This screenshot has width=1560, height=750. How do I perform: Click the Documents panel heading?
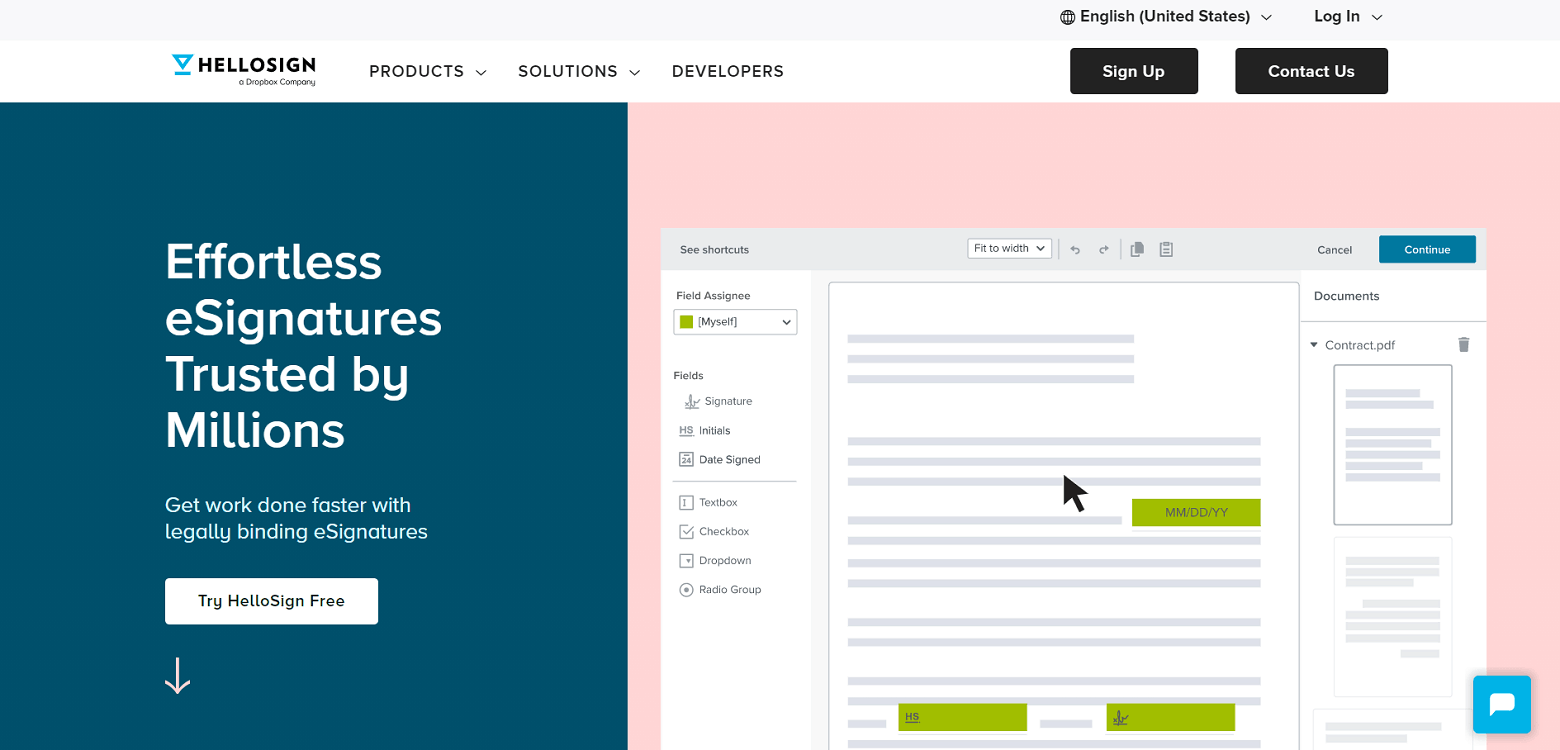(x=1346, y=296)
